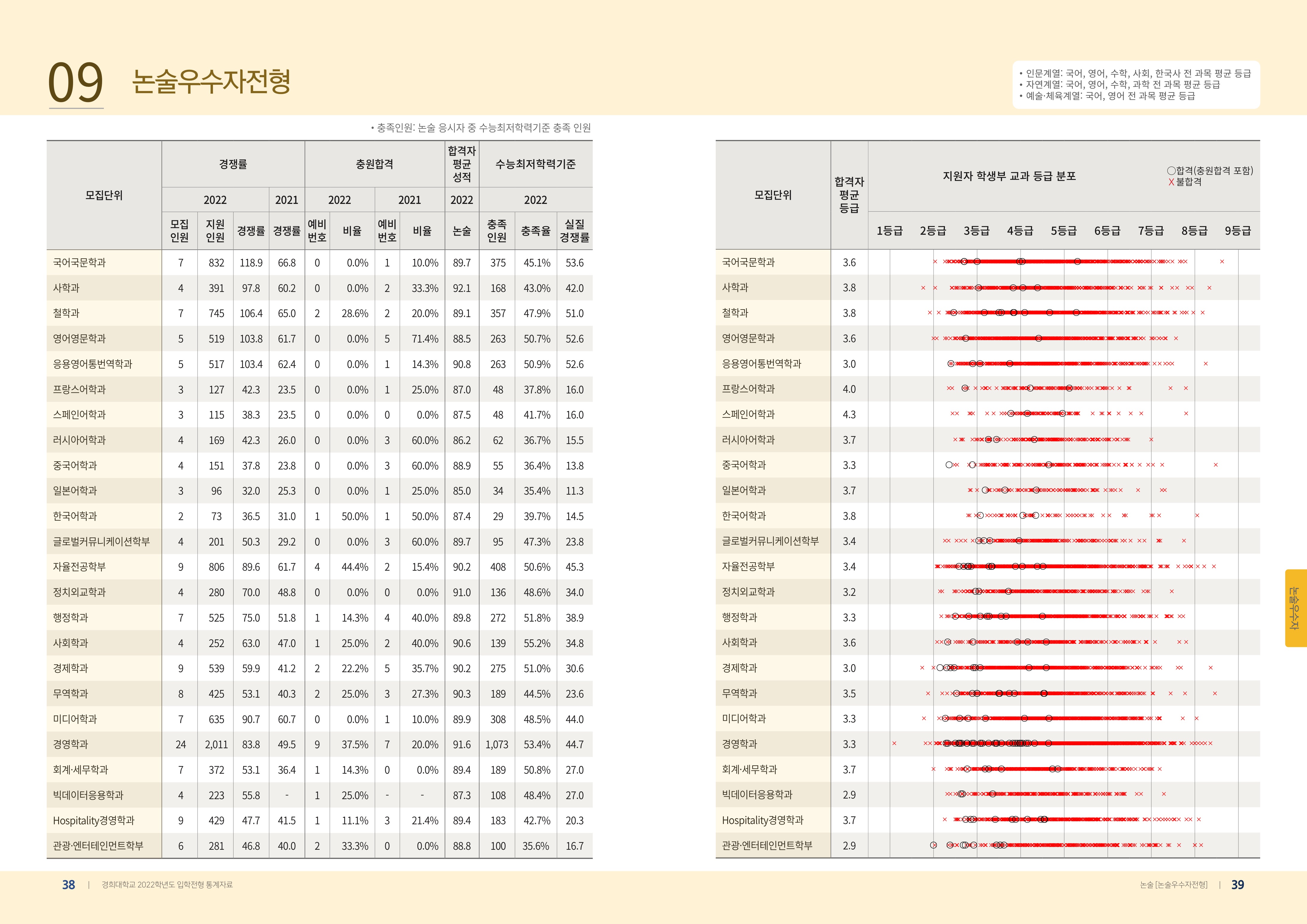The image size is (1307, 924).
Task: Click the 1등급 column header in chart
Action: [889, 231]
